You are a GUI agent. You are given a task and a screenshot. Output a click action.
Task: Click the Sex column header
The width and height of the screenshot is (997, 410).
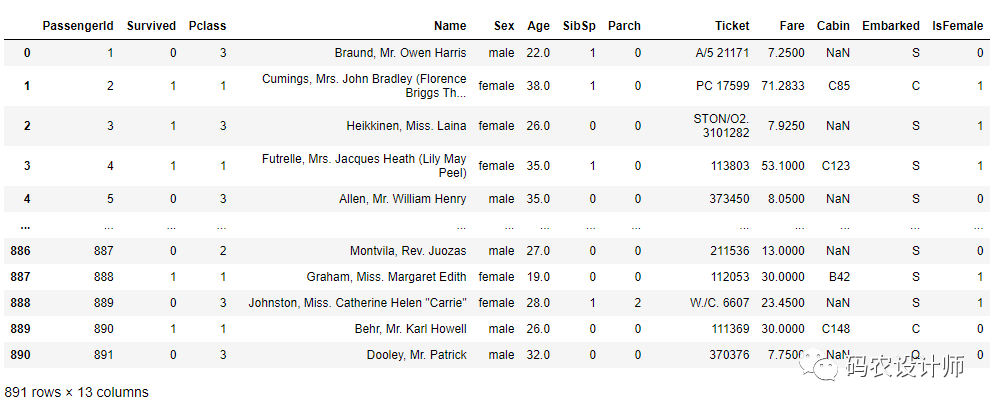click(505, 26)
